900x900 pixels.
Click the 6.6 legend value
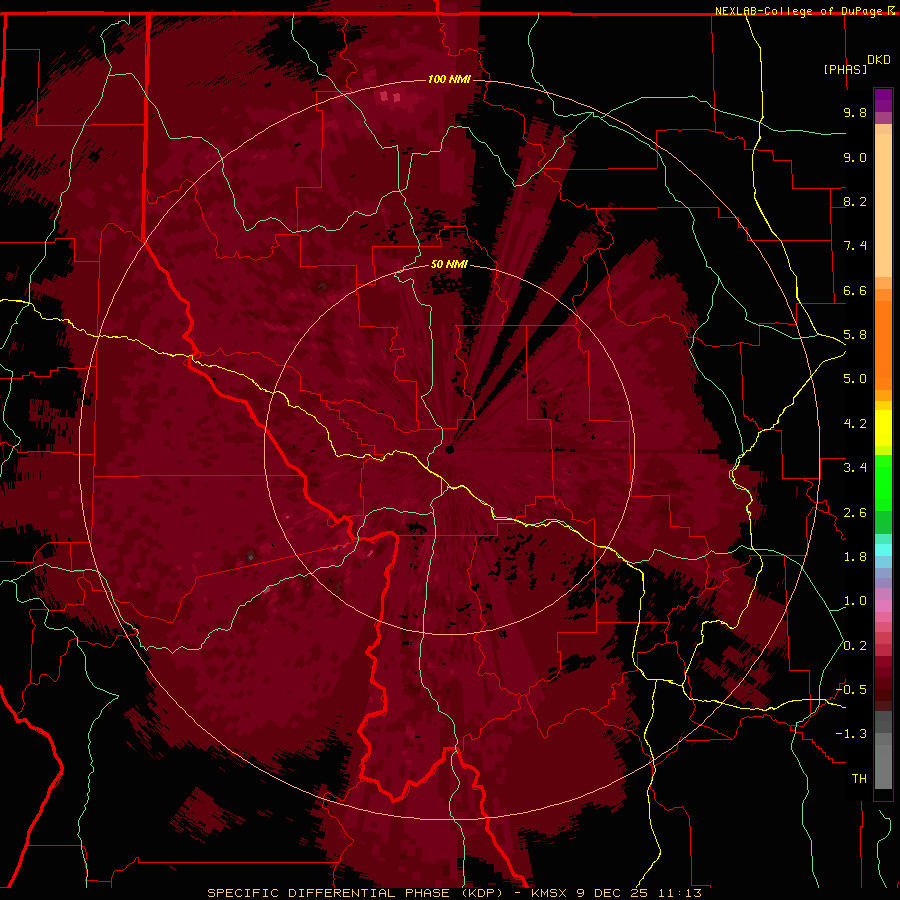click(855, 290)
